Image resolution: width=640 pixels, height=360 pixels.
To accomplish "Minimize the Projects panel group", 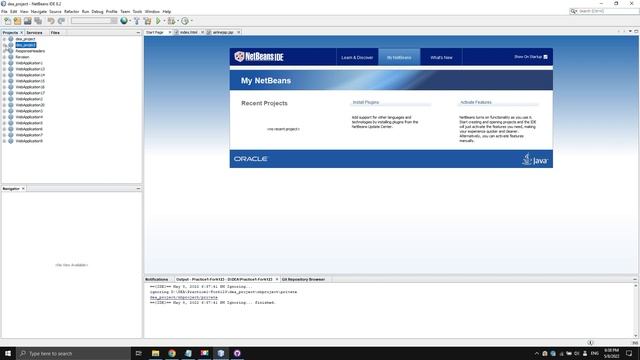I will point(138,32).
